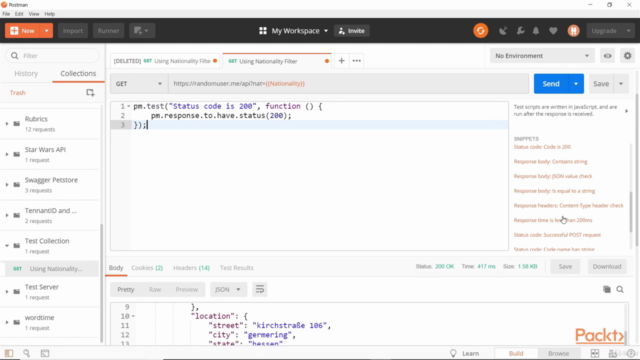Screen dimensions: 640x360
Task: Open Bootcamp Learn lightbulb
Action: pyautogui.click(x=453, y=353)
